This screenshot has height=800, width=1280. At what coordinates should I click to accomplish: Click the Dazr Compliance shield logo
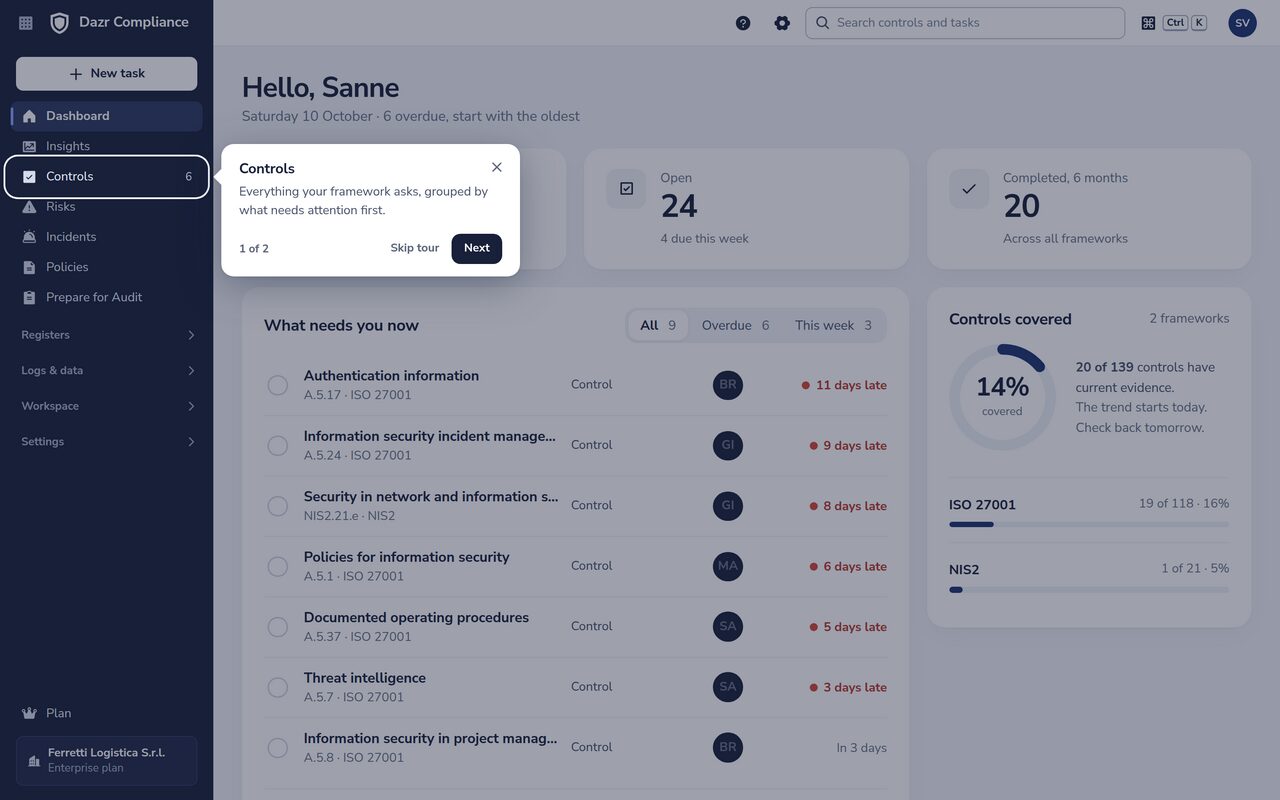[x=60, y=23]
